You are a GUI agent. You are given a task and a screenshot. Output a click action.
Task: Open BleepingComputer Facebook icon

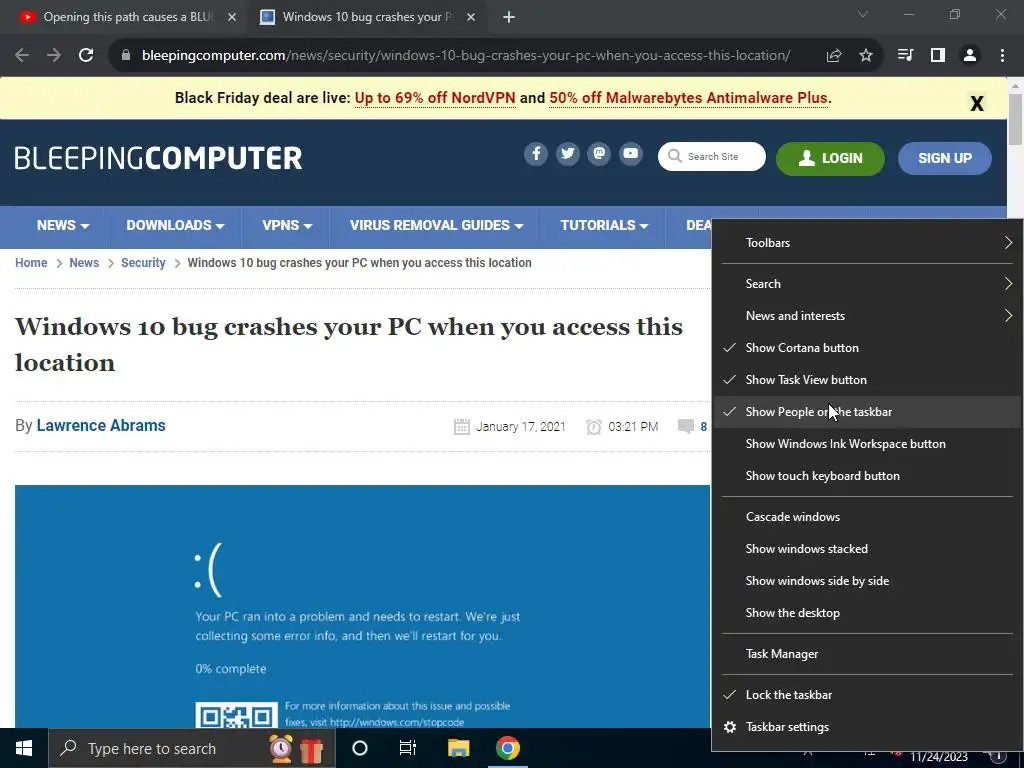click(x=536, y=154)
